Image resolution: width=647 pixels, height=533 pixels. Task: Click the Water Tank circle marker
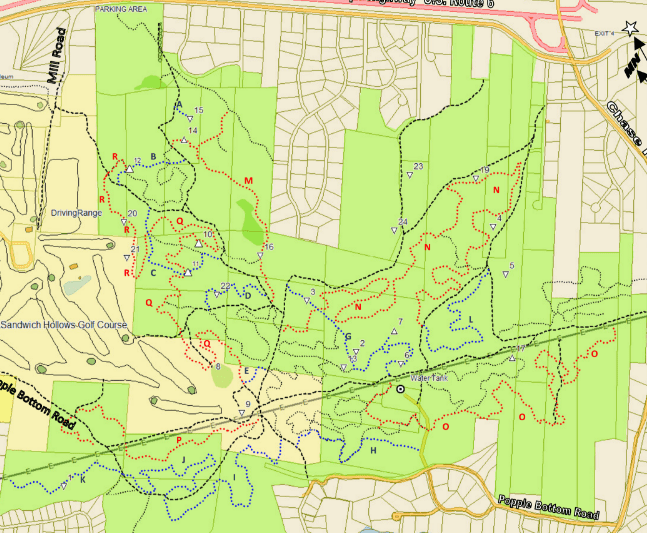click(x=400, y=389)
